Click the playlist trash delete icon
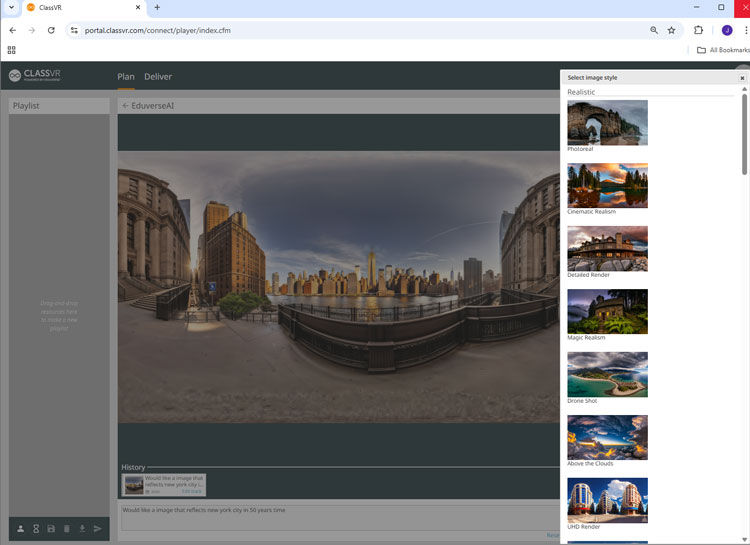 coord(67,528)
